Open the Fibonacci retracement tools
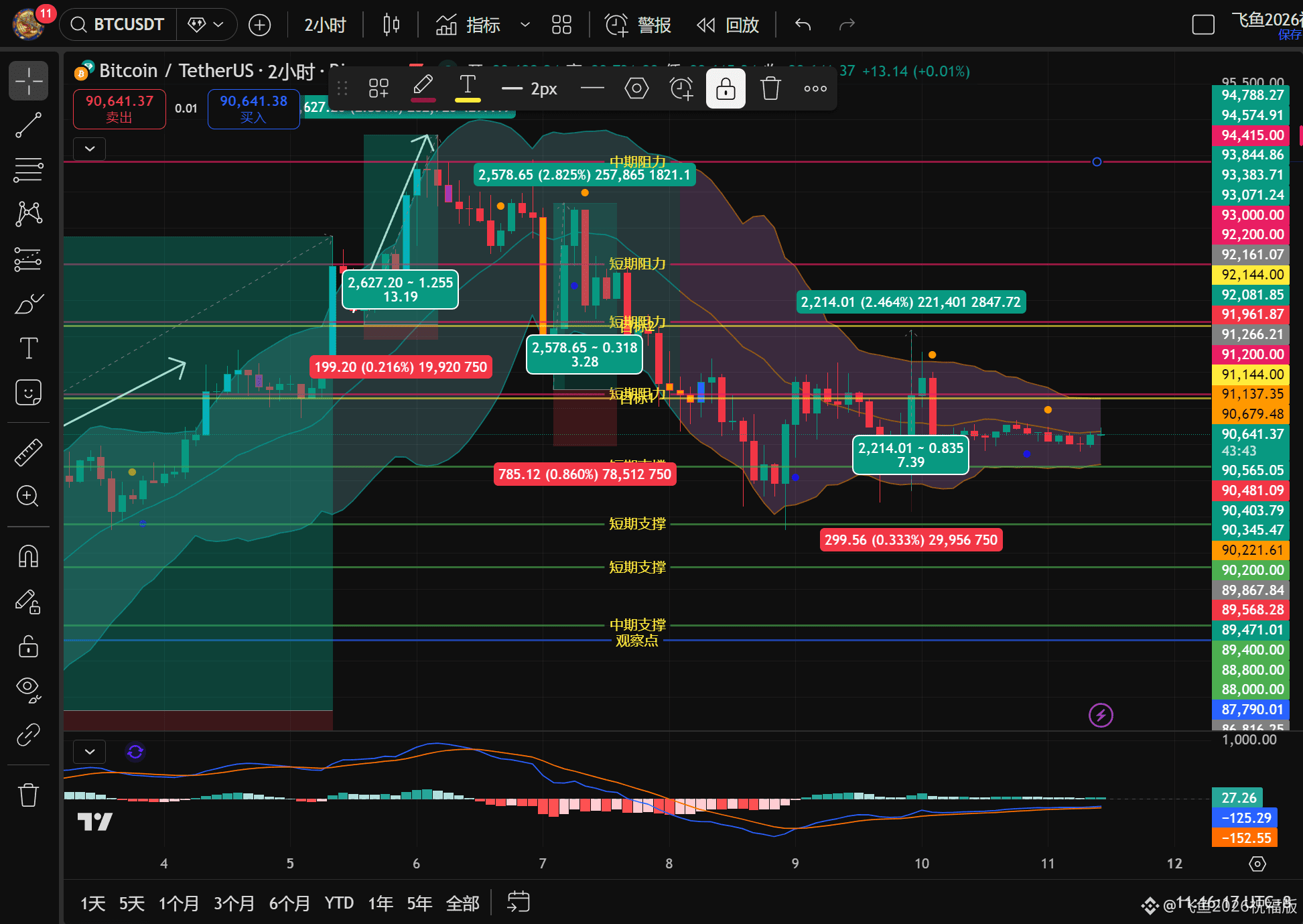This screenshot has width=1303, height=924. [28, 170]
